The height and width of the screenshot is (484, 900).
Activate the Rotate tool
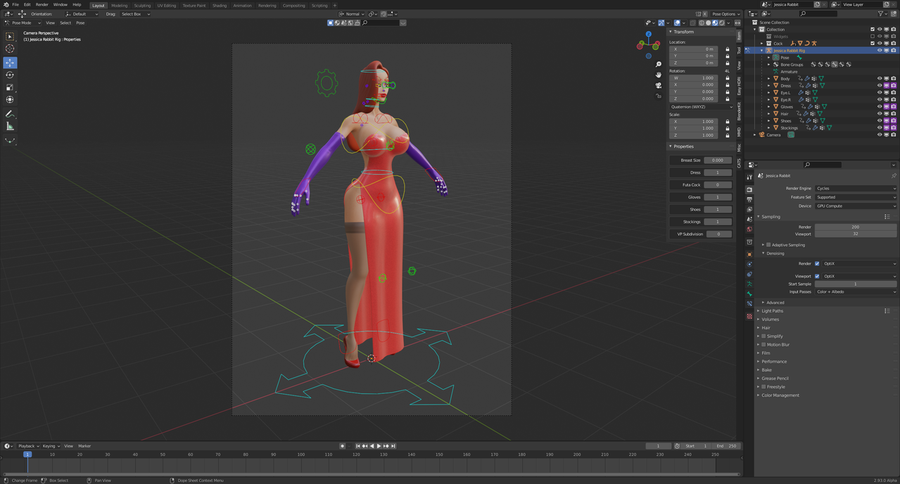tap(10, 75)
